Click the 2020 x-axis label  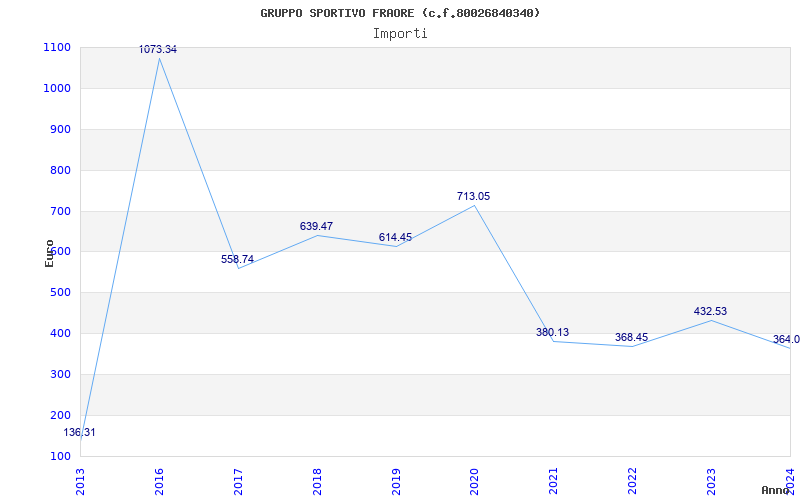click(474, 481)
